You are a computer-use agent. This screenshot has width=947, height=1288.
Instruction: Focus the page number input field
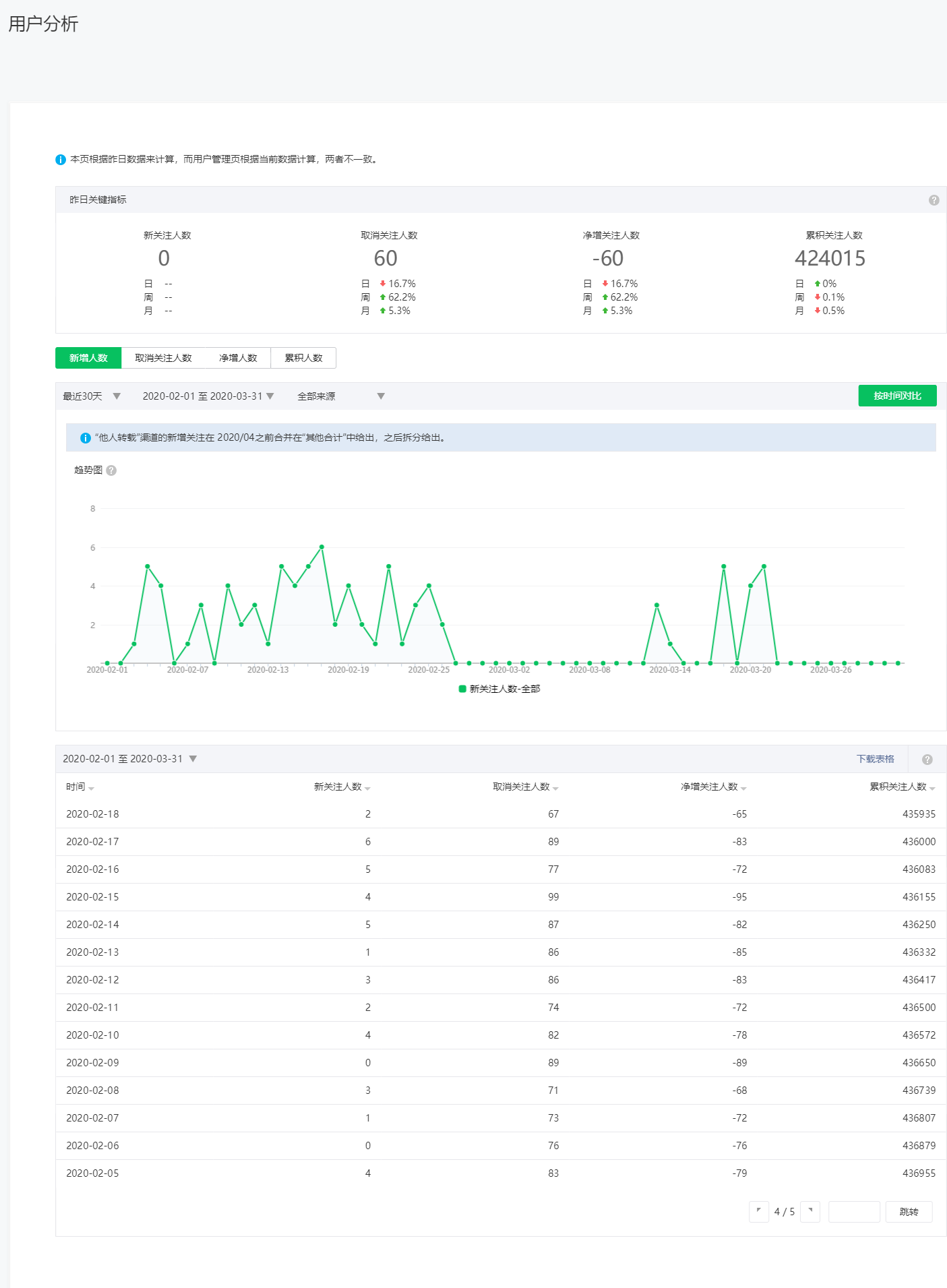[x=854, y=1212]
